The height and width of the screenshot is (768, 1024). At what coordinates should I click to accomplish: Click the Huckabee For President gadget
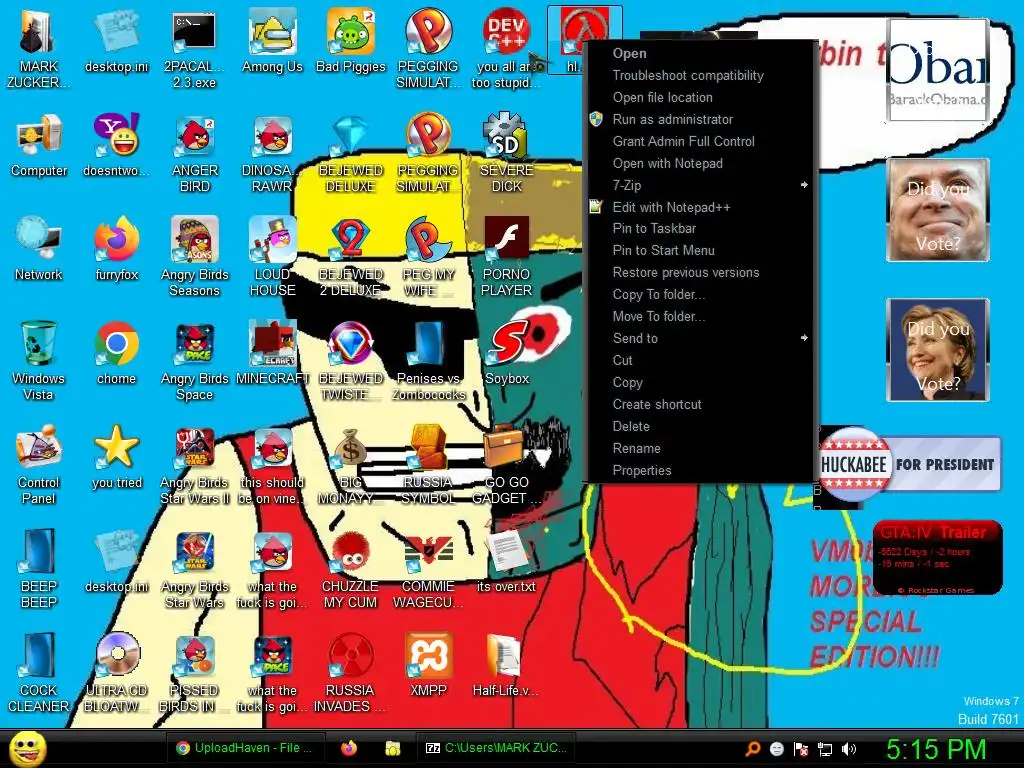(x=910, y=464)
